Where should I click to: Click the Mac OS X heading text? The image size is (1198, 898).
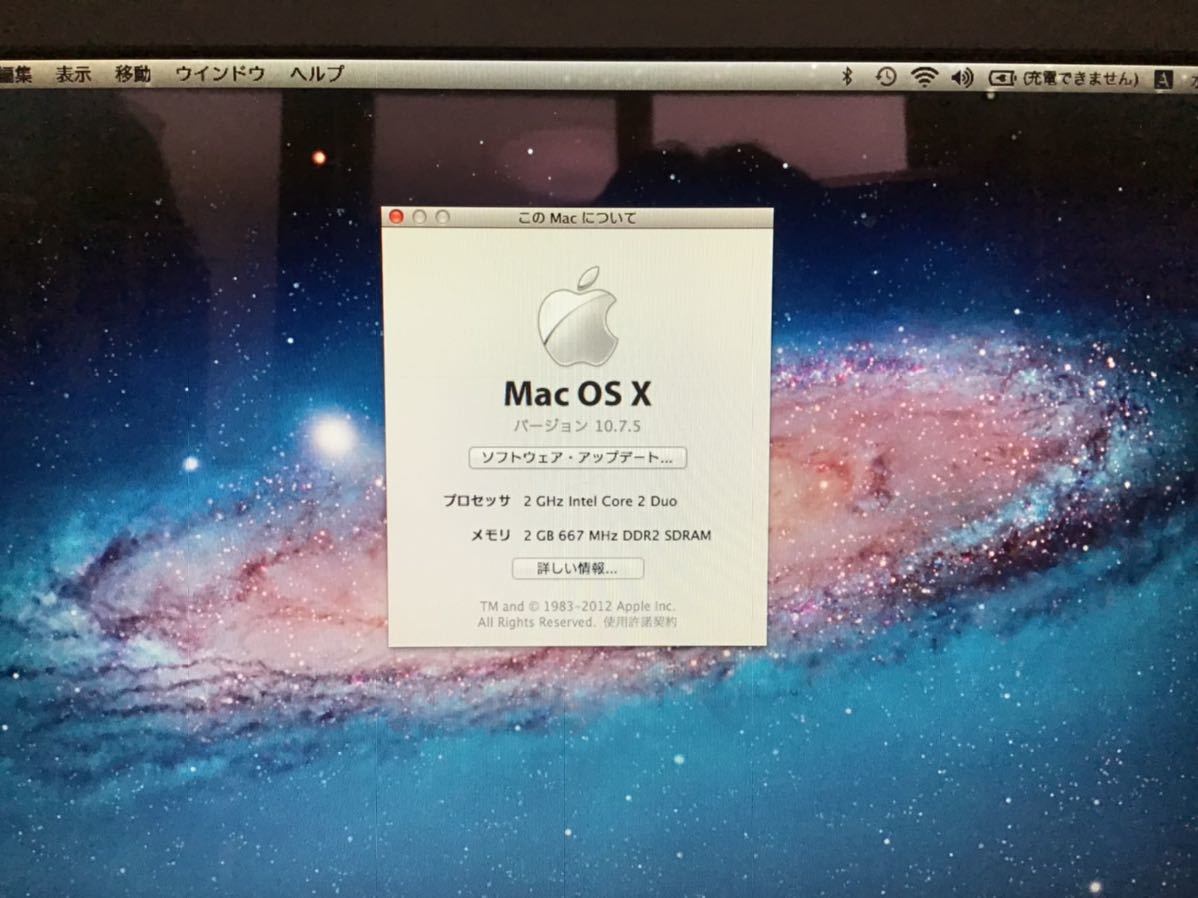(x=578, y=394)
